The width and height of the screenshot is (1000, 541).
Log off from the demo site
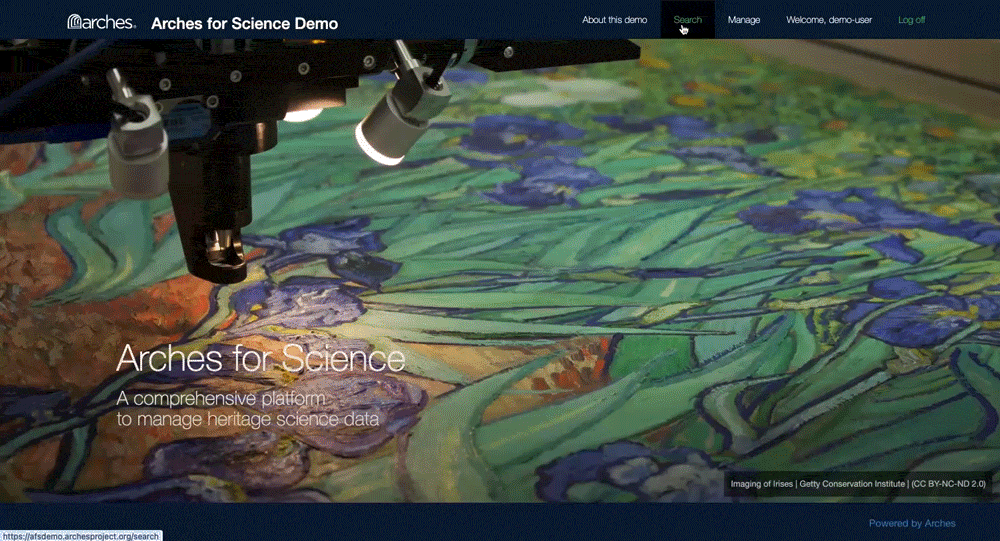[911, 20]
